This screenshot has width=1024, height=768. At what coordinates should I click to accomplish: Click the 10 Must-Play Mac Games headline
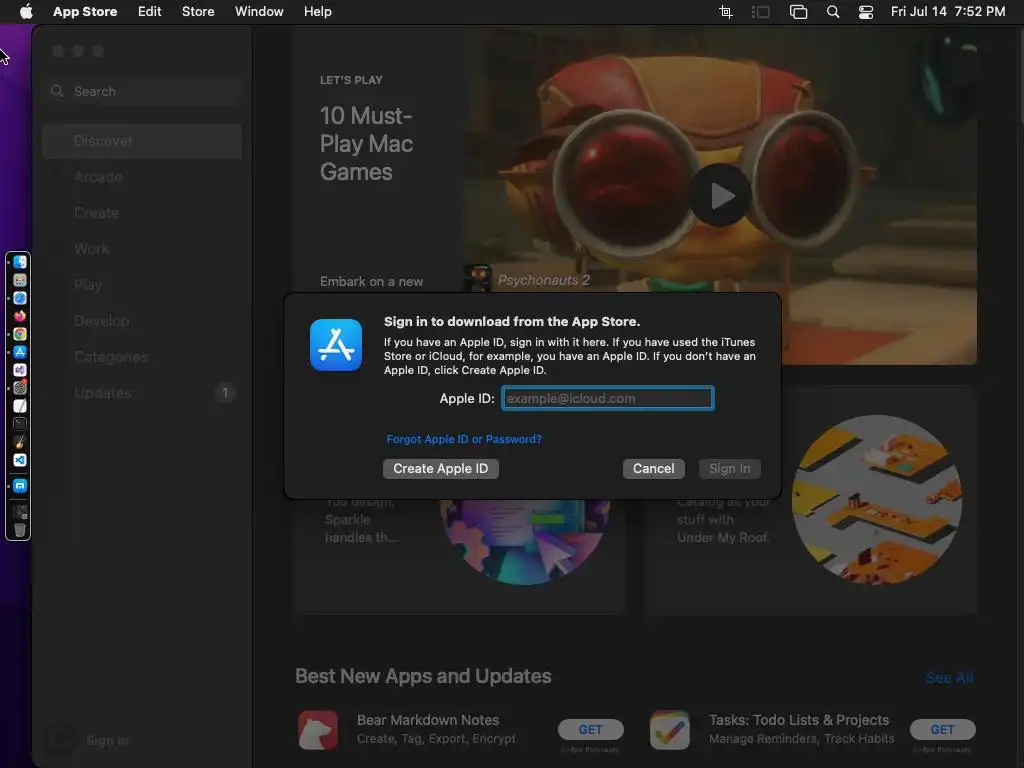tap(366, 144)
